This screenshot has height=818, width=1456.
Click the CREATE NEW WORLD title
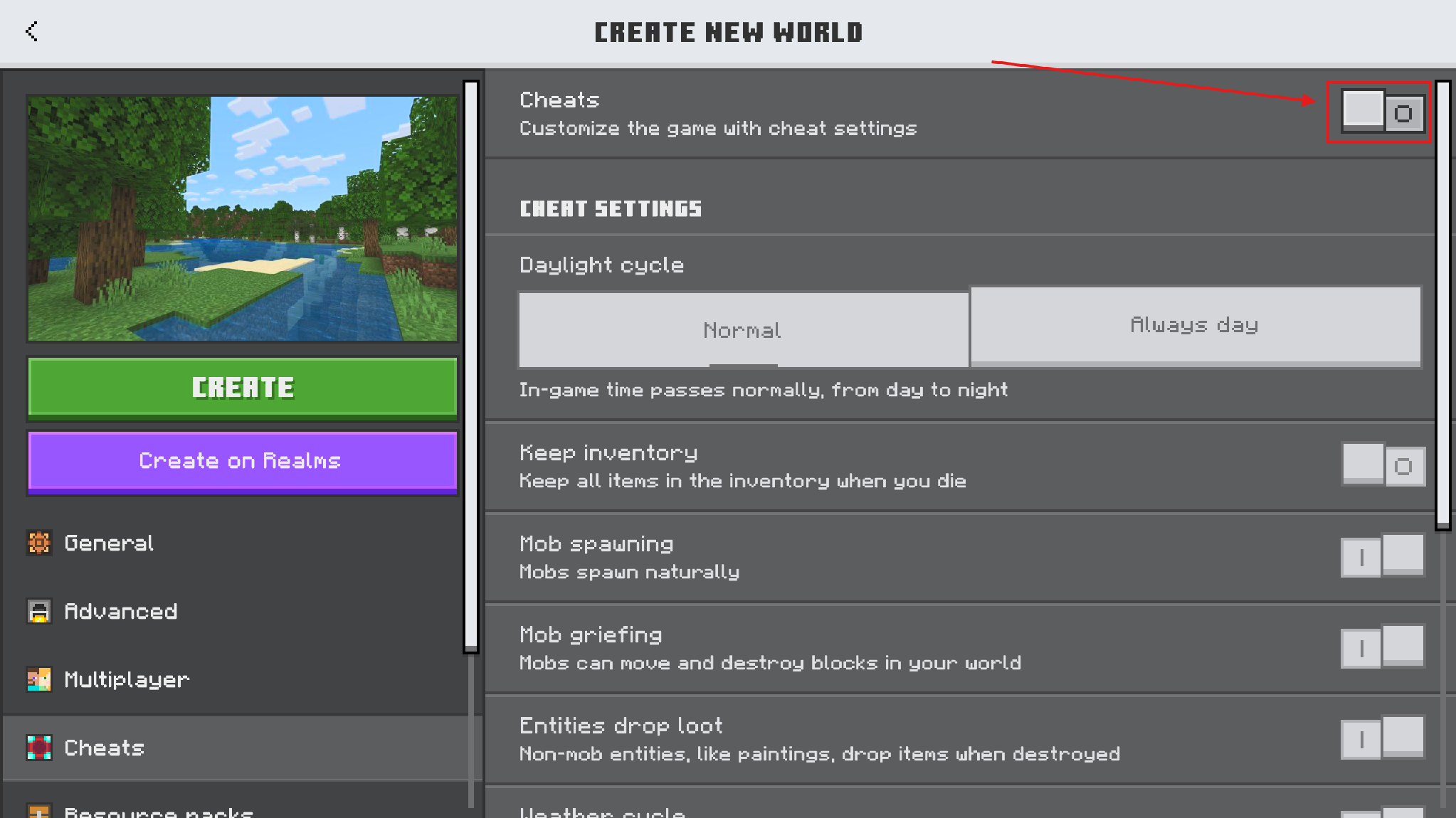coord(728,32)
